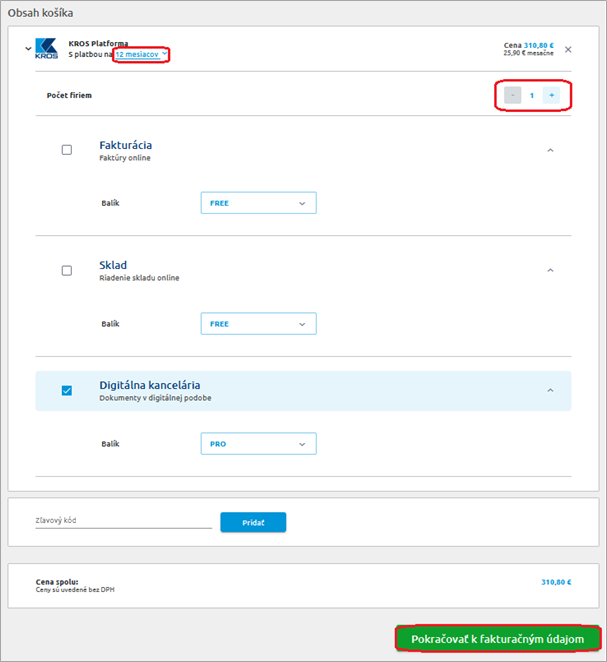Decrease the Počet firiem count

[x=512, y=95]
